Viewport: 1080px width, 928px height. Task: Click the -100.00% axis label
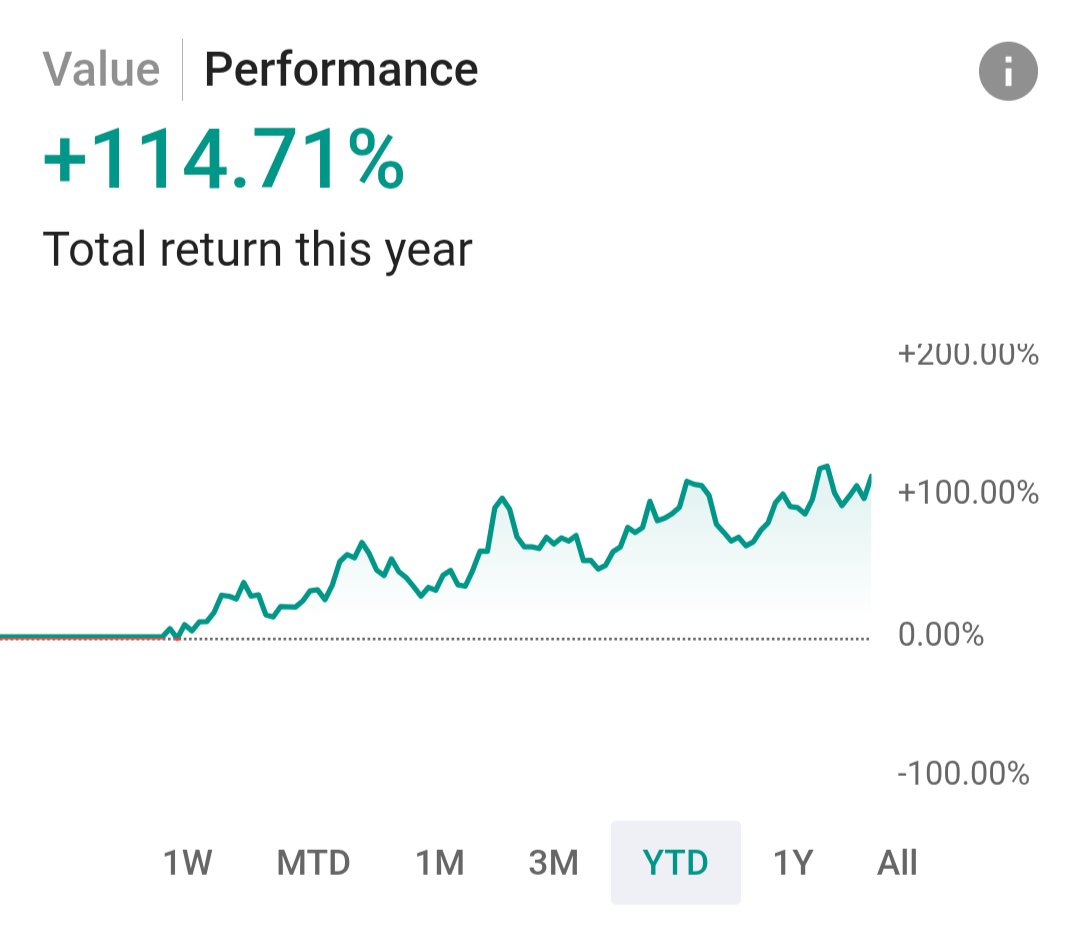coord(963,774)
